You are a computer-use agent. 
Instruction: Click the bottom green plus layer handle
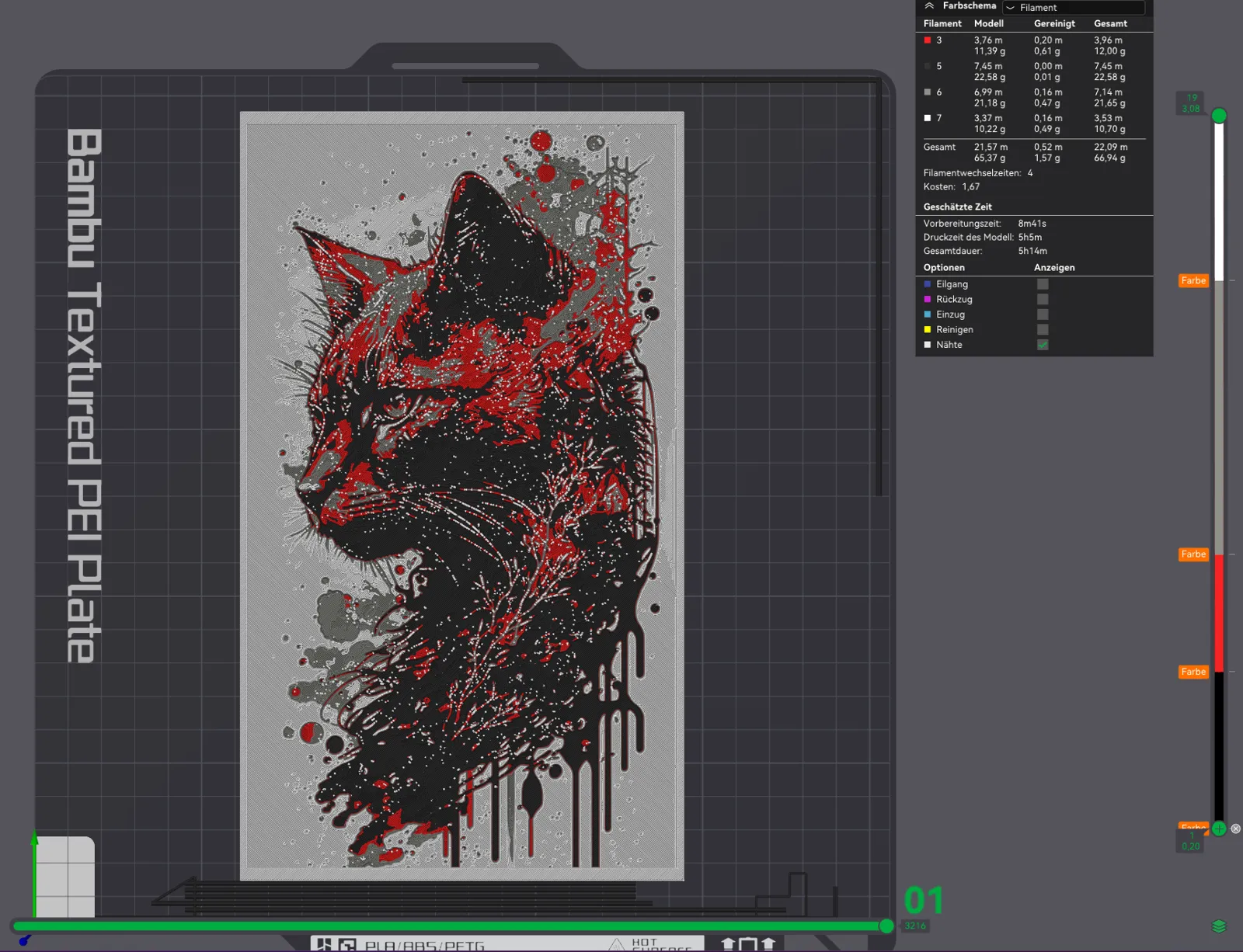click(x=1219, y=829)
